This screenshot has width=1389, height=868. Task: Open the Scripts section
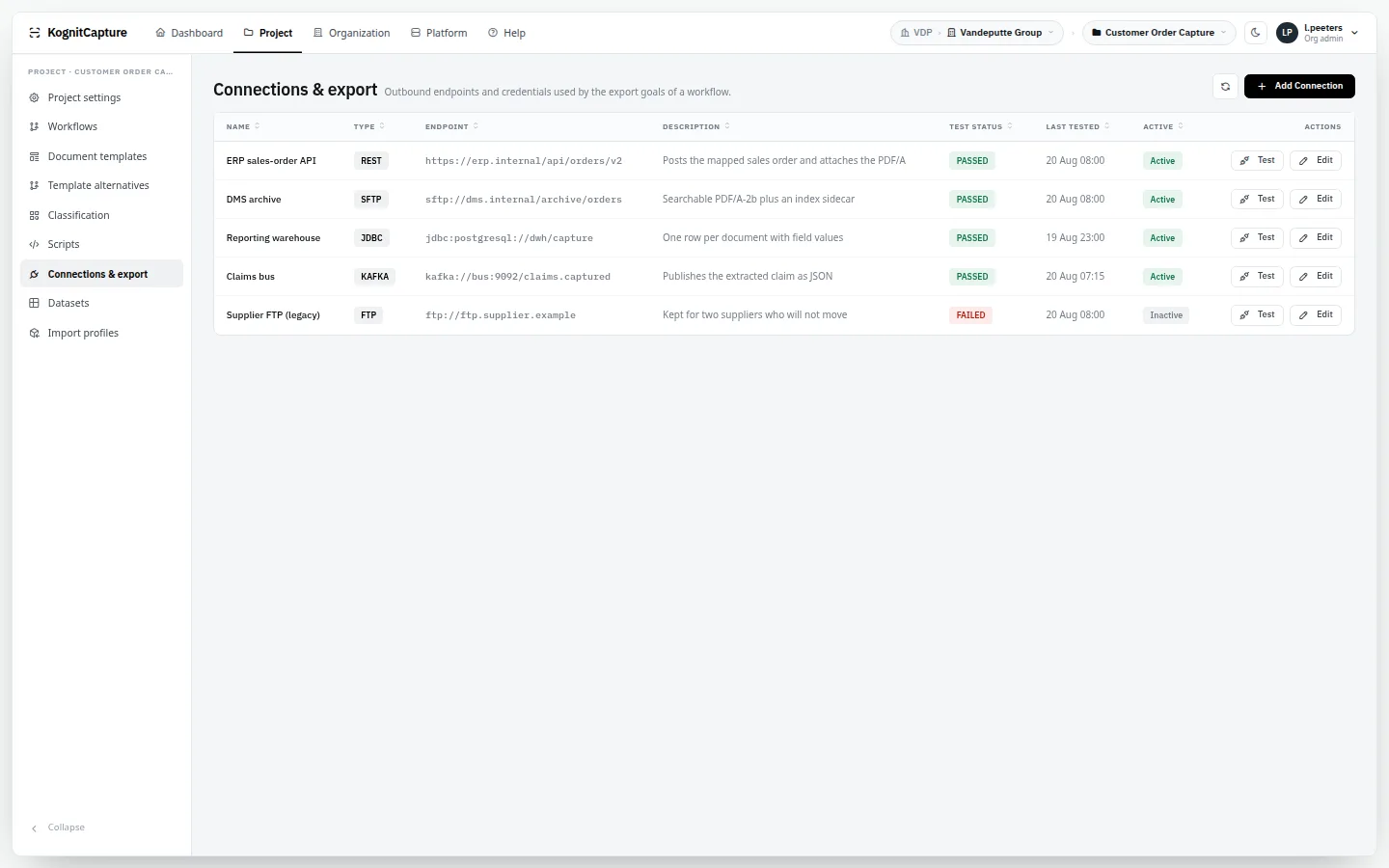click(101, 244)
